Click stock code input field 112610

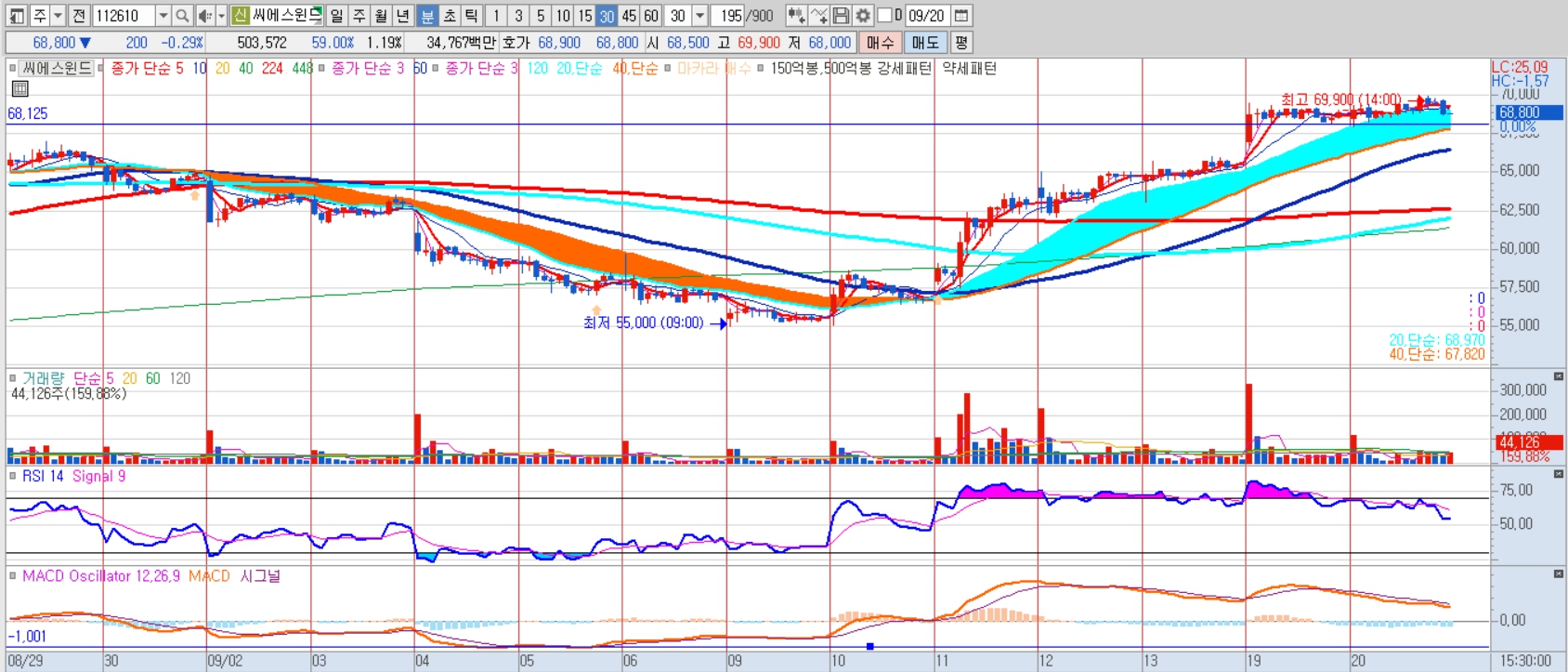coord(124,16)
